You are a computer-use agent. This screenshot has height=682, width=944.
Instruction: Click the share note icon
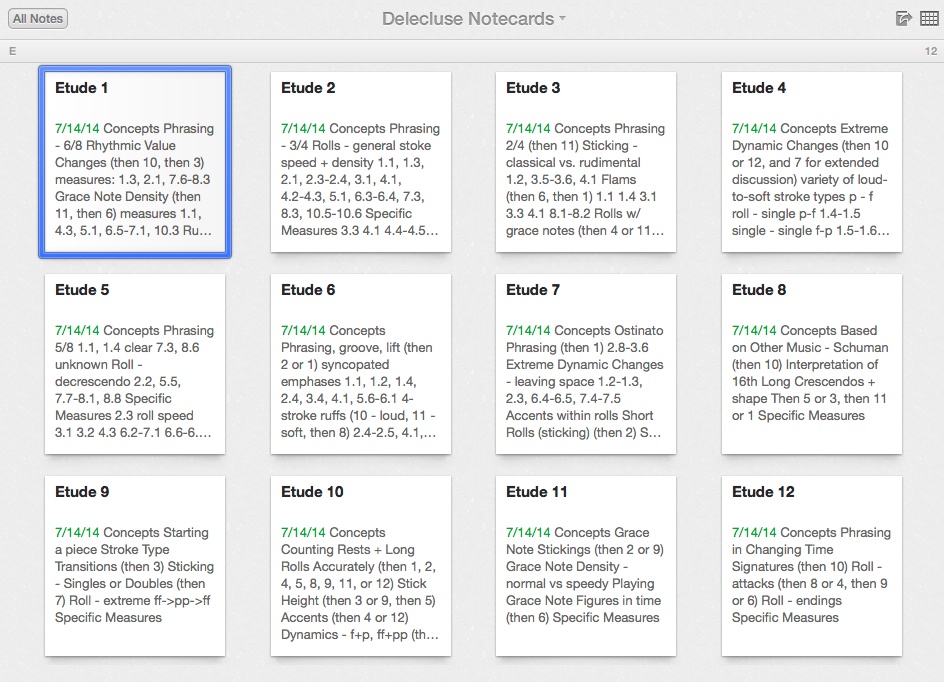903,19
